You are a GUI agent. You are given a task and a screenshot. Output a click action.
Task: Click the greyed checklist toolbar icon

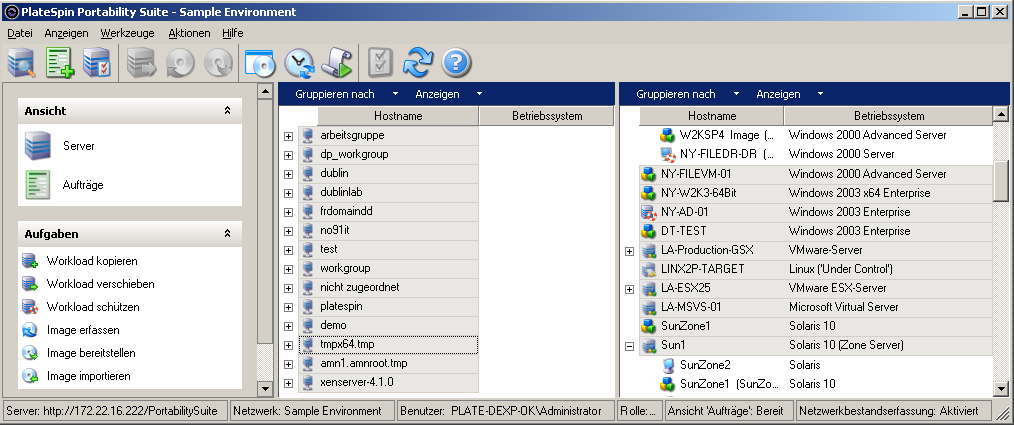coord(381,63)
